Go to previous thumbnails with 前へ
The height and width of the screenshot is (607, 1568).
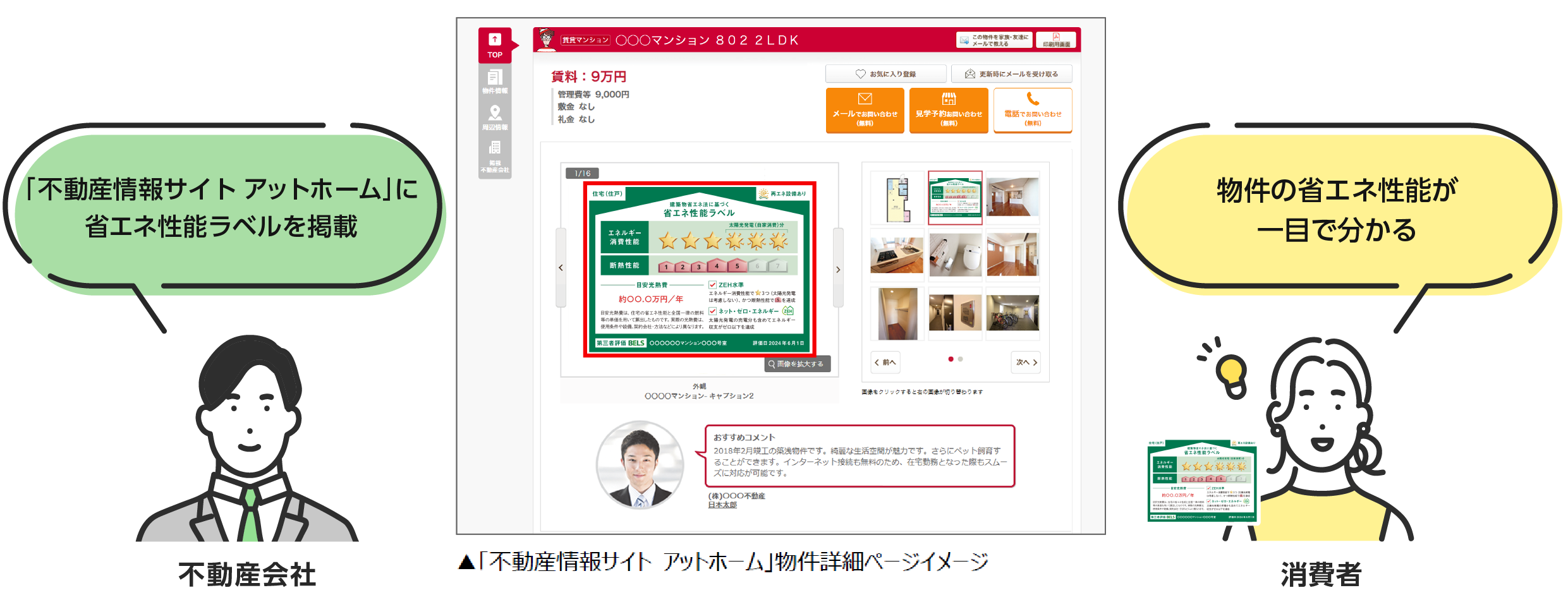click(885, 362)
